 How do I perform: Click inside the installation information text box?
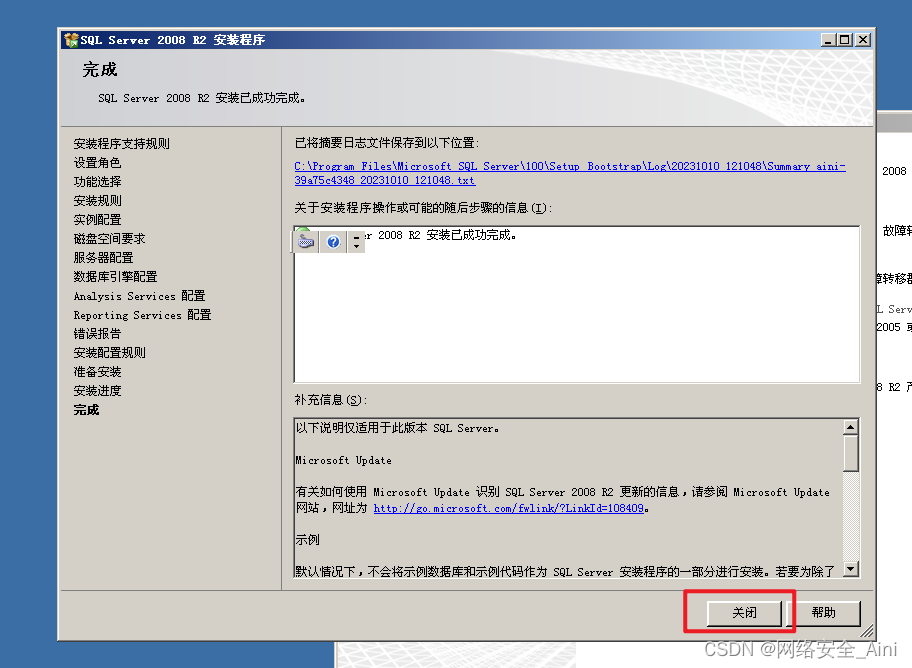coord(576,304)
